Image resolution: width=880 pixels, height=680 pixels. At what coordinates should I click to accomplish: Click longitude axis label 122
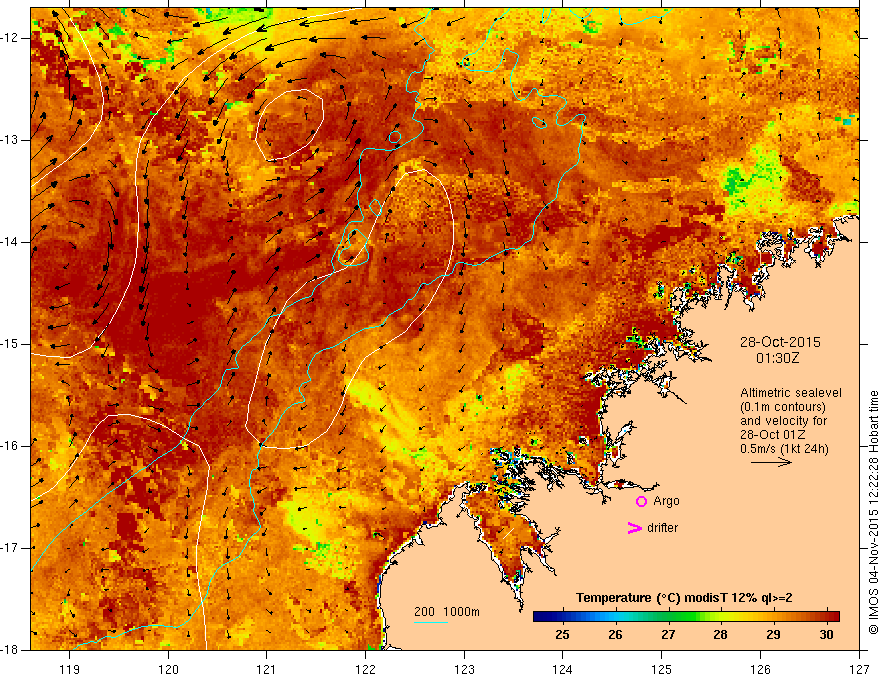pos(365,669)
